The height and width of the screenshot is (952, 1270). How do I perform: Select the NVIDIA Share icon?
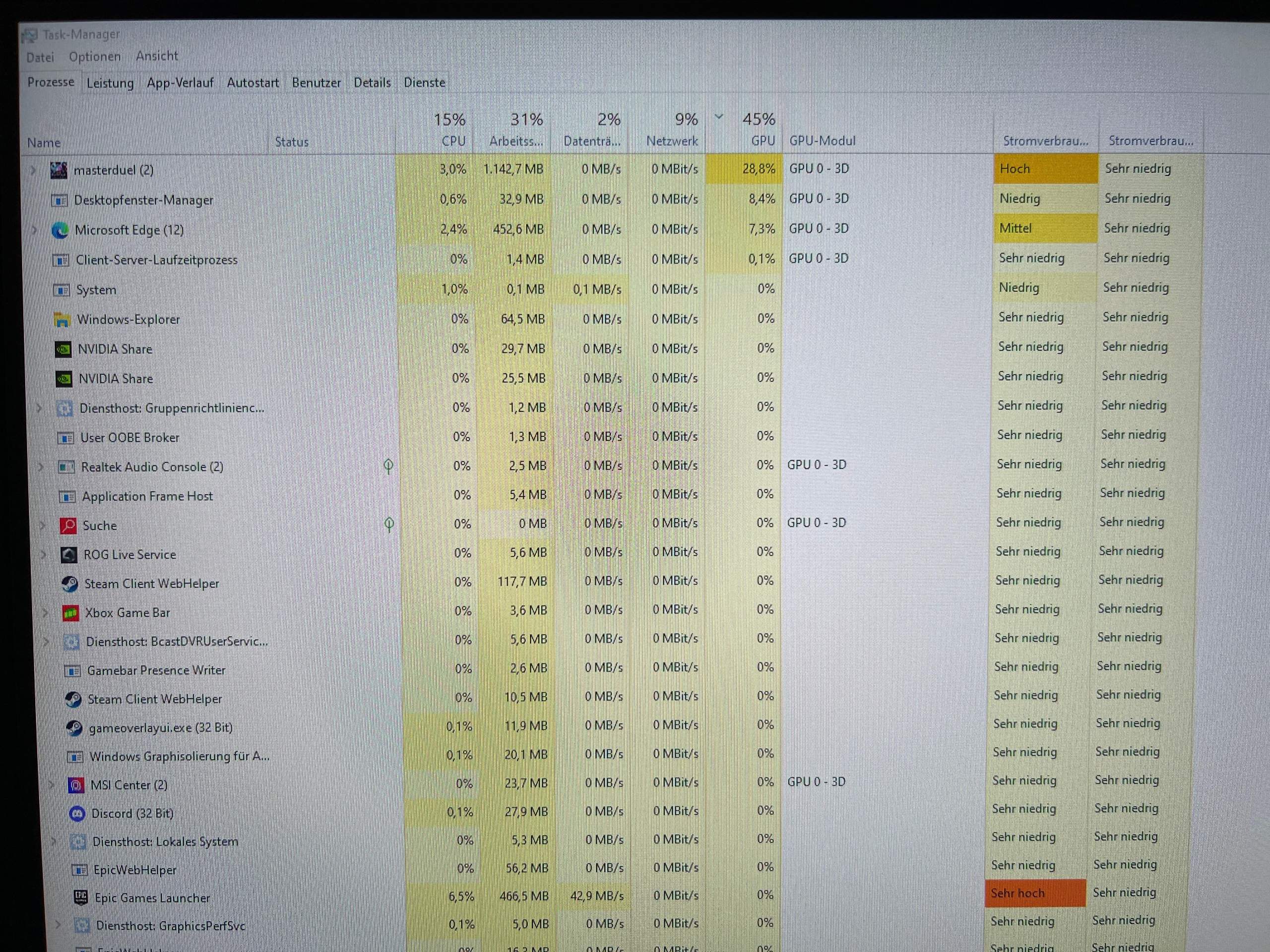[63, 349]
